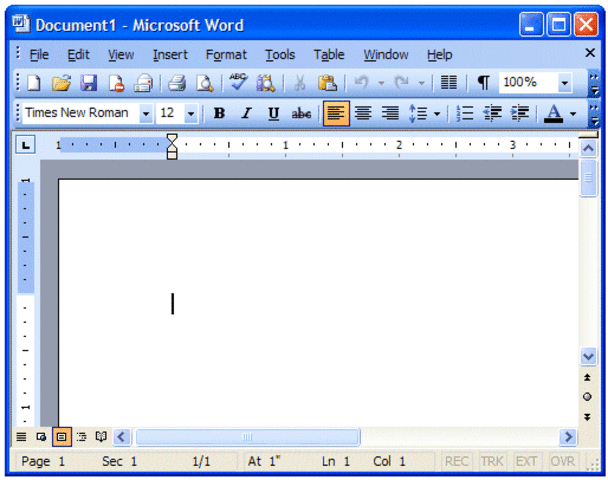Open the Edit menu

(x=78, y=55)
